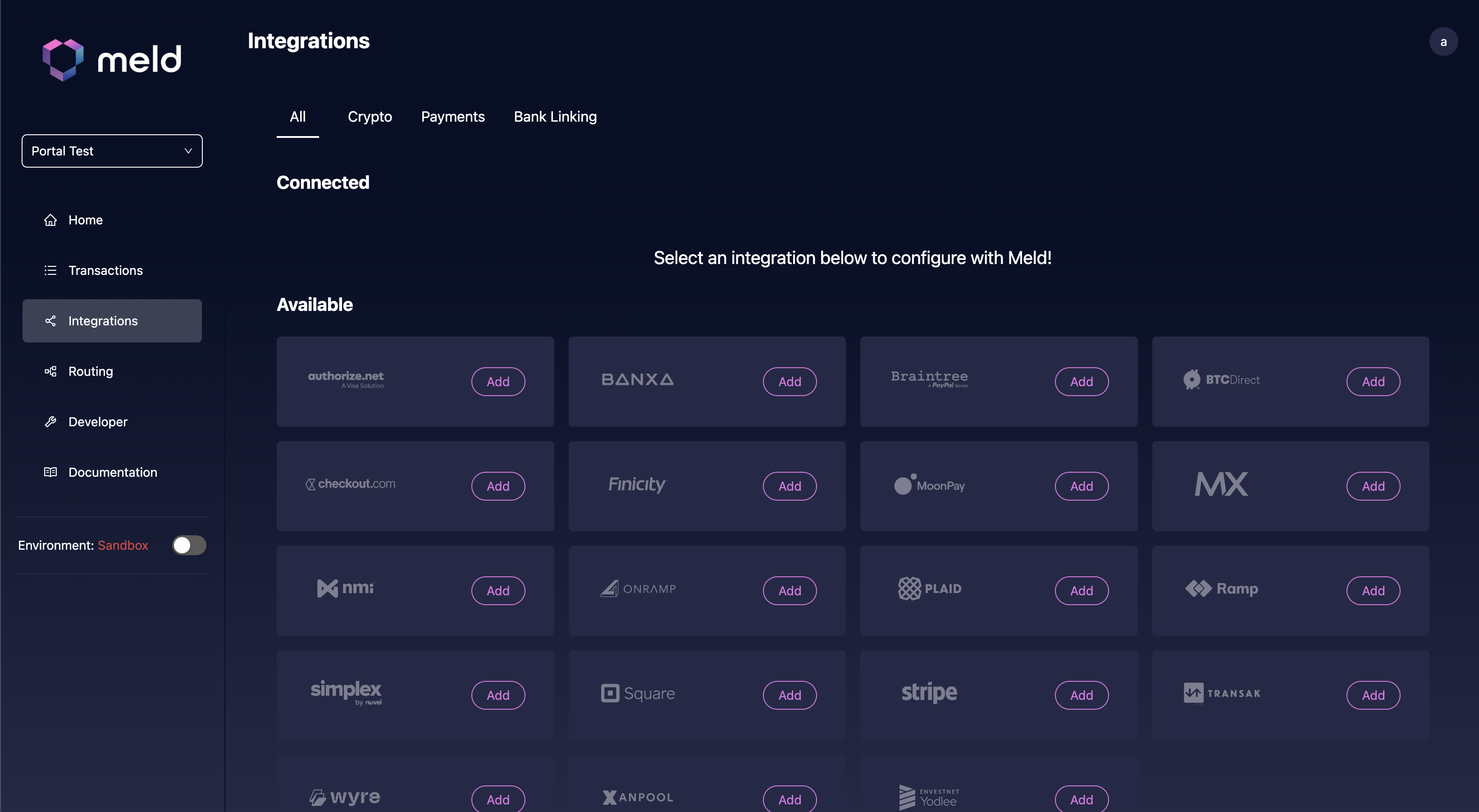Click the Sandbox environment label

coord(123,545)
